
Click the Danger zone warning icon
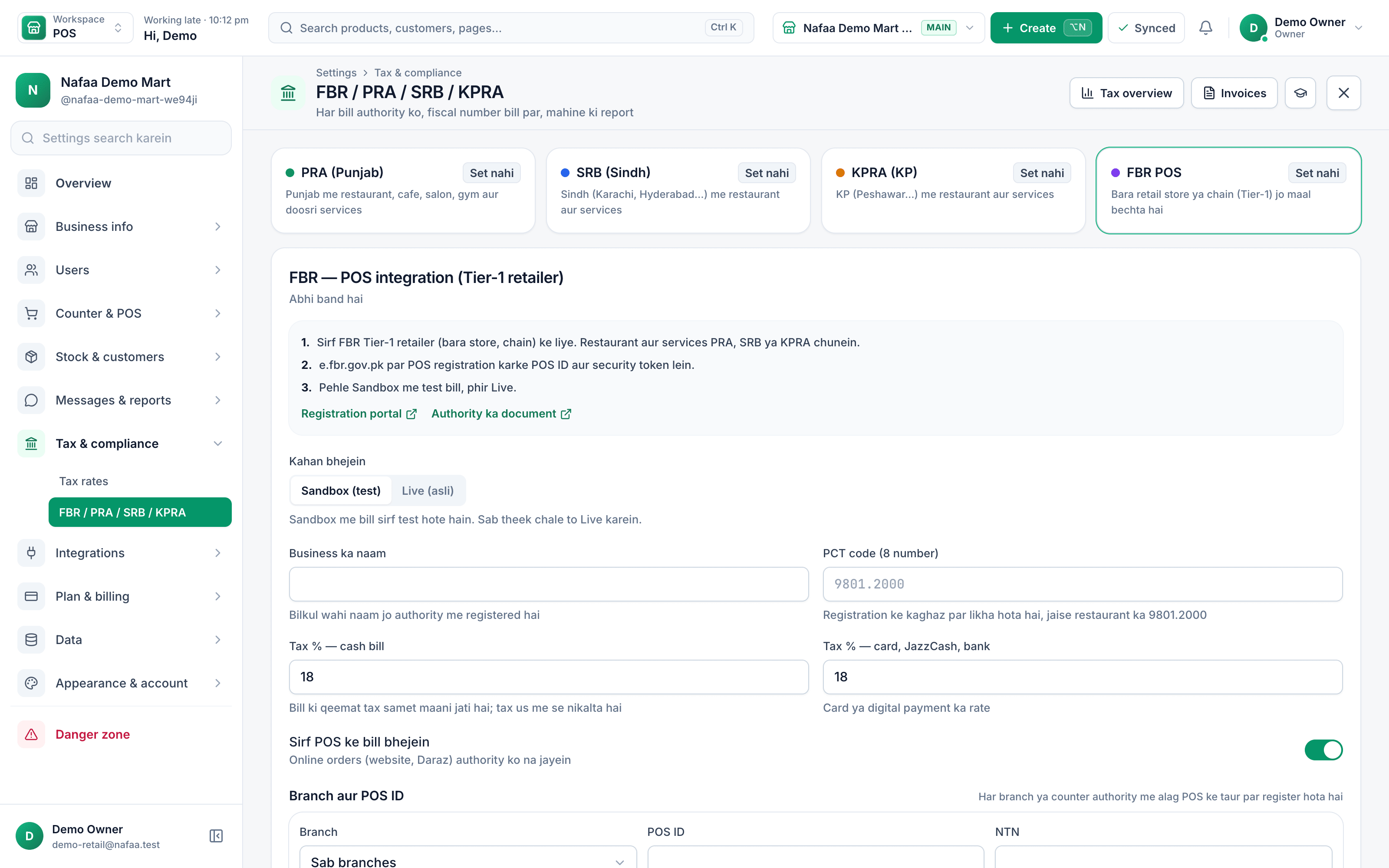31,734
